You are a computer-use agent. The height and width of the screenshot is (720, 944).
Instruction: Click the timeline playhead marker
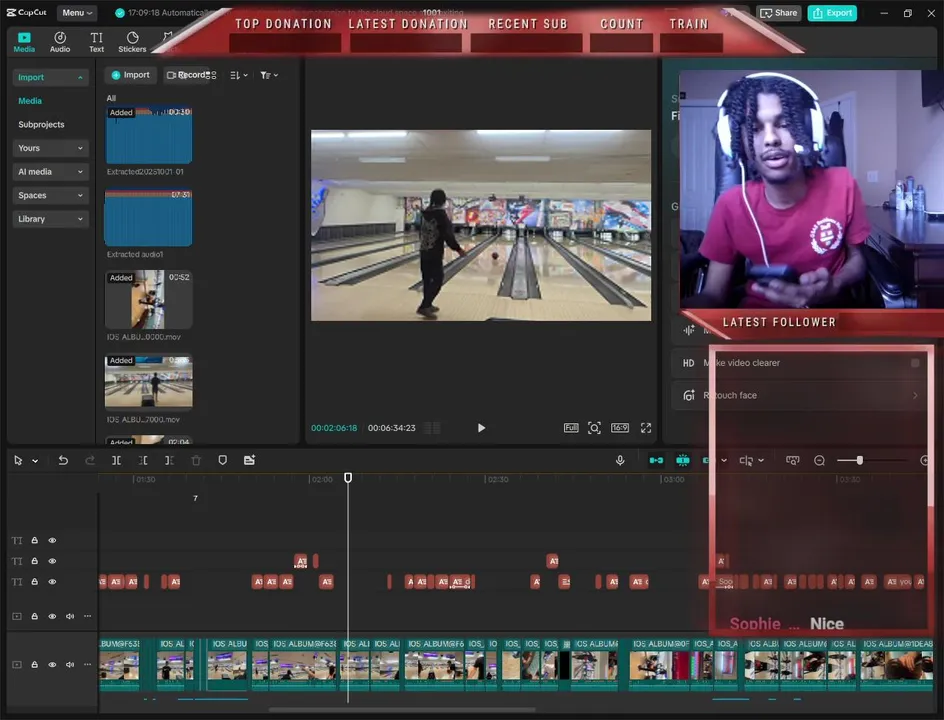pos(348,478)
